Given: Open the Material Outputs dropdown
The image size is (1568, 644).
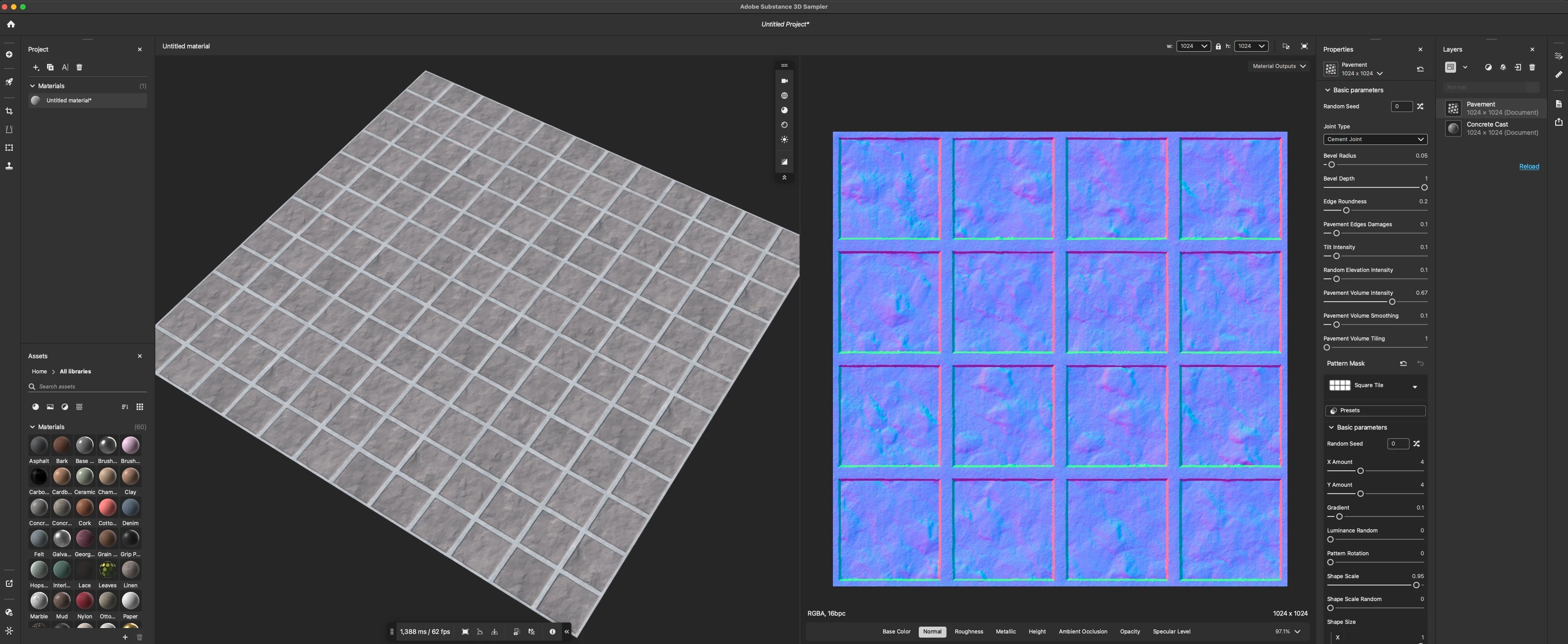Looking at the screenshot, I should pyautogui.click(x=1279, y=66).
